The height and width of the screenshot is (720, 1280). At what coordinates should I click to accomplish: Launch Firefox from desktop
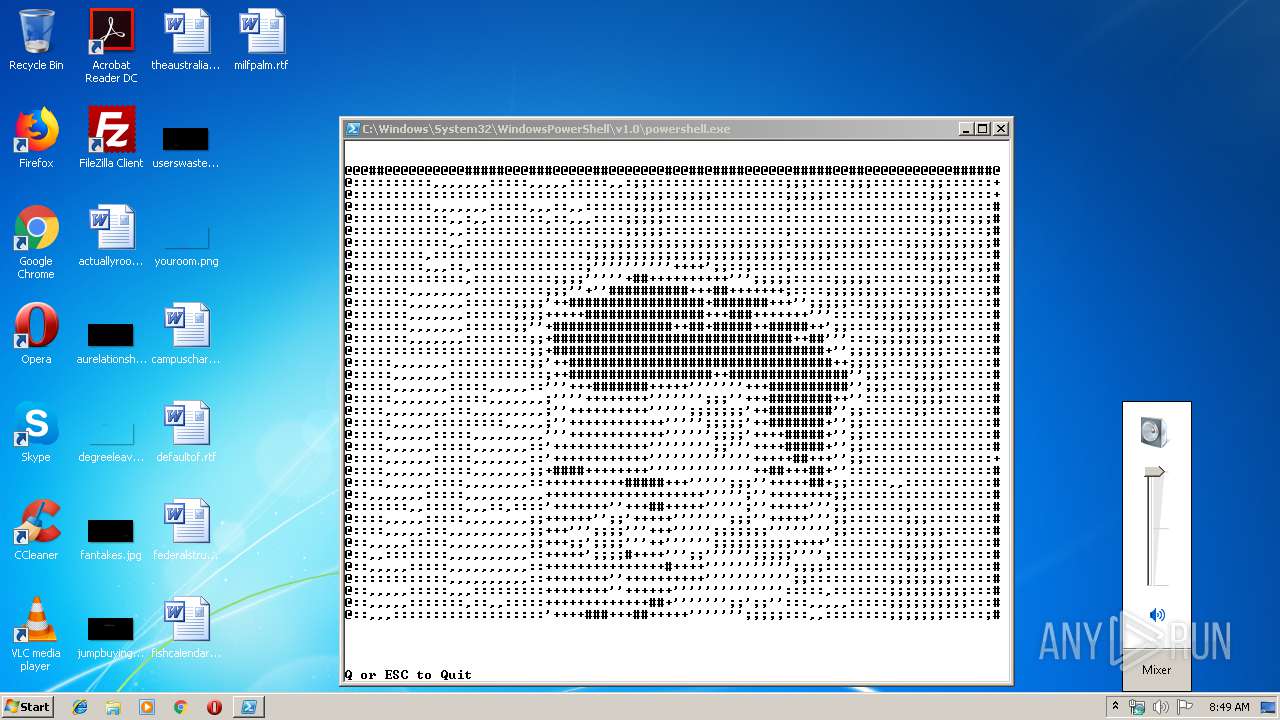coord(36,138)
